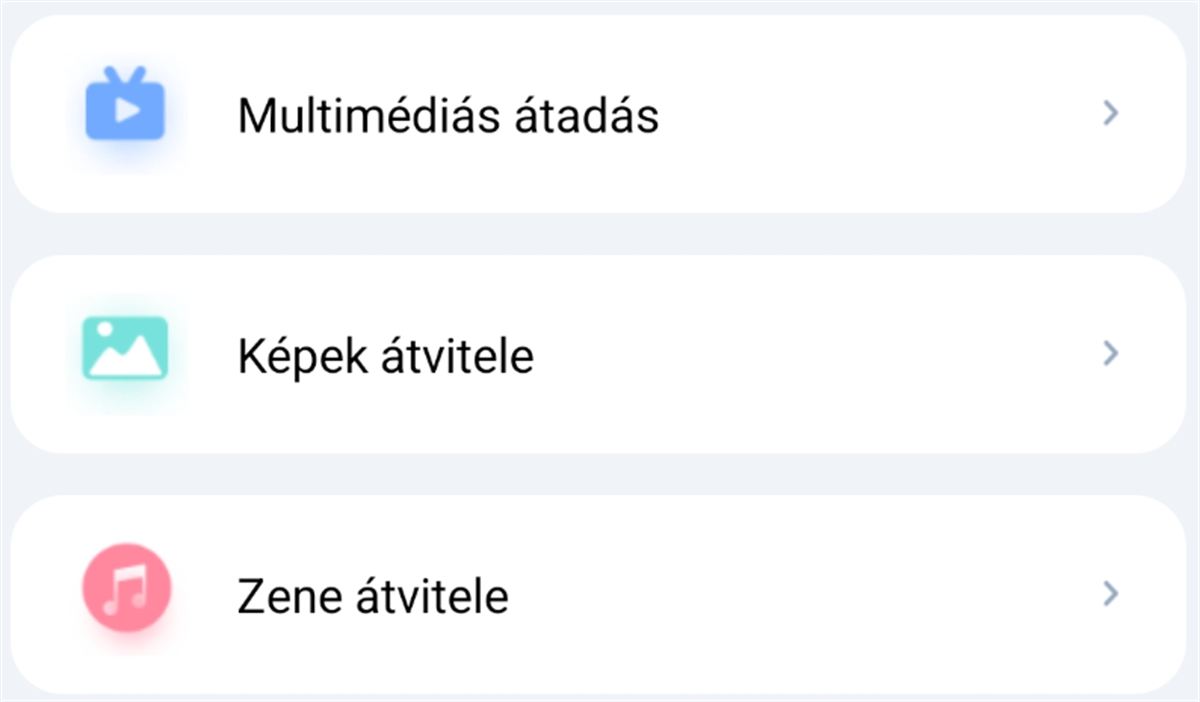Screen dimensions: 1200x702
Task: Choose the Zene átvitele menu entry
Action: [x=598, y=594]
